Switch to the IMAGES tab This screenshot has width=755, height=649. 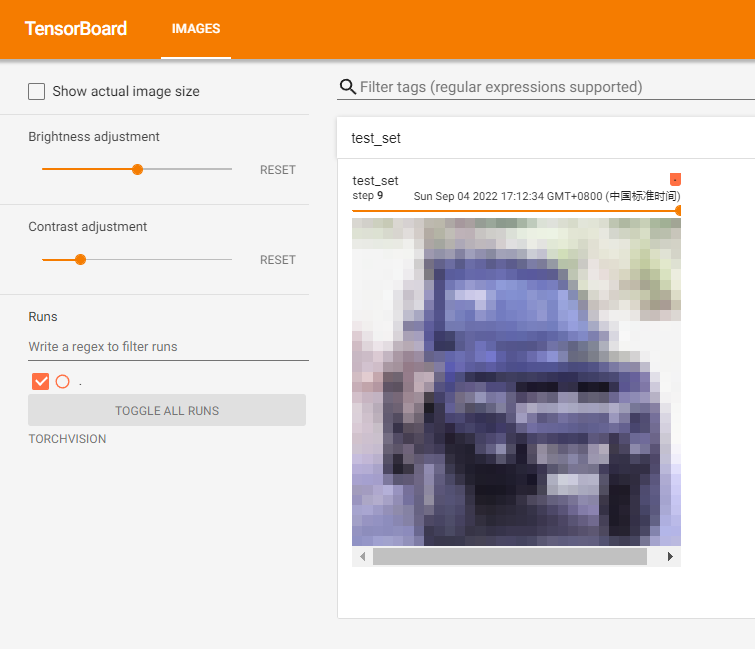click(196, 29)
